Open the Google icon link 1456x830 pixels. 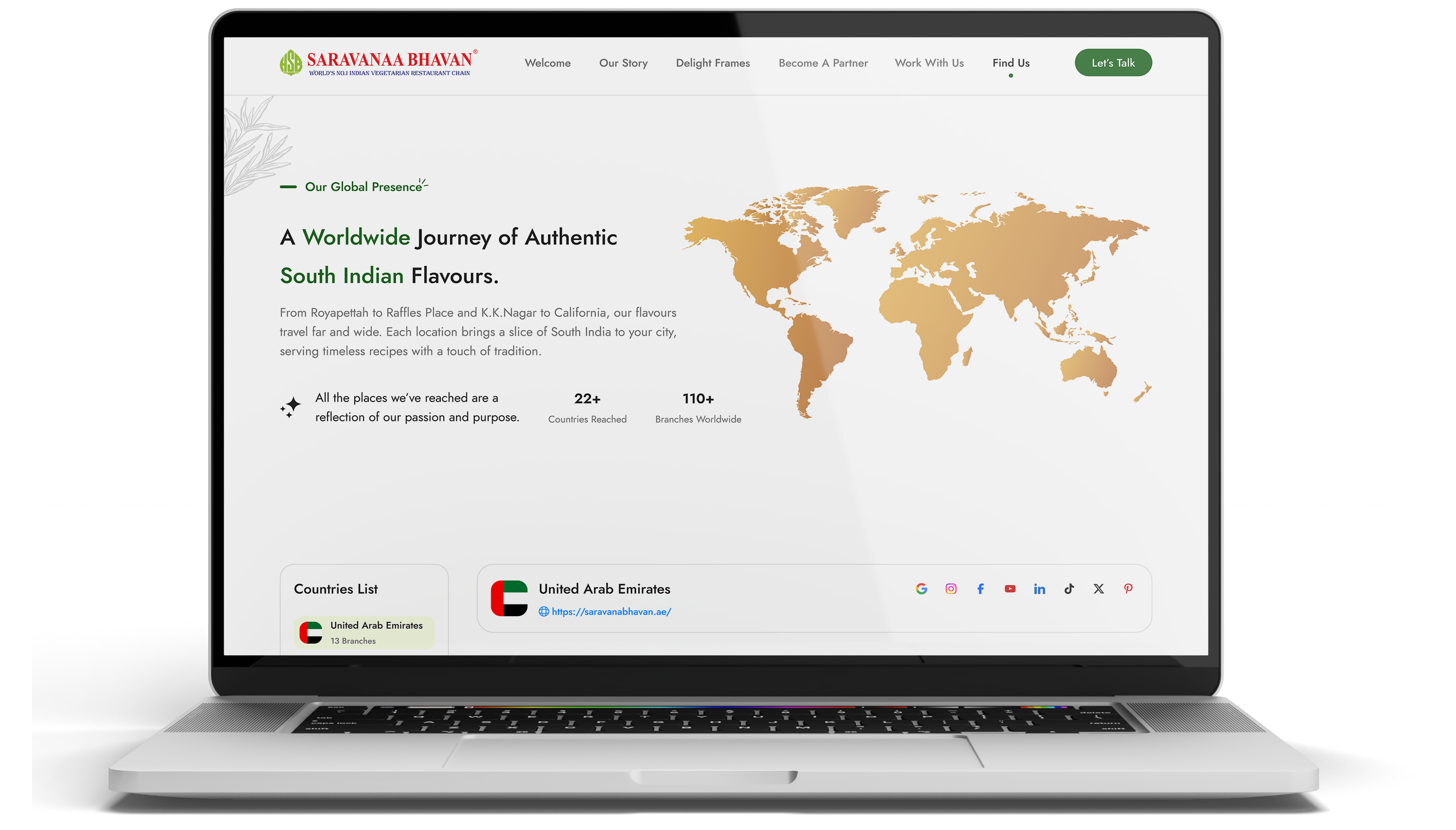pos(921,588)
